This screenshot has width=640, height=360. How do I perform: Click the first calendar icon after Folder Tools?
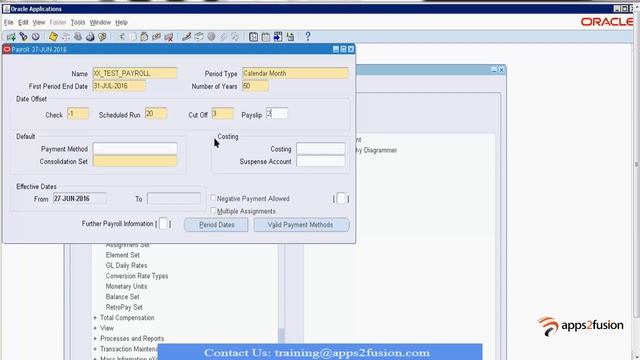point(253,37)
